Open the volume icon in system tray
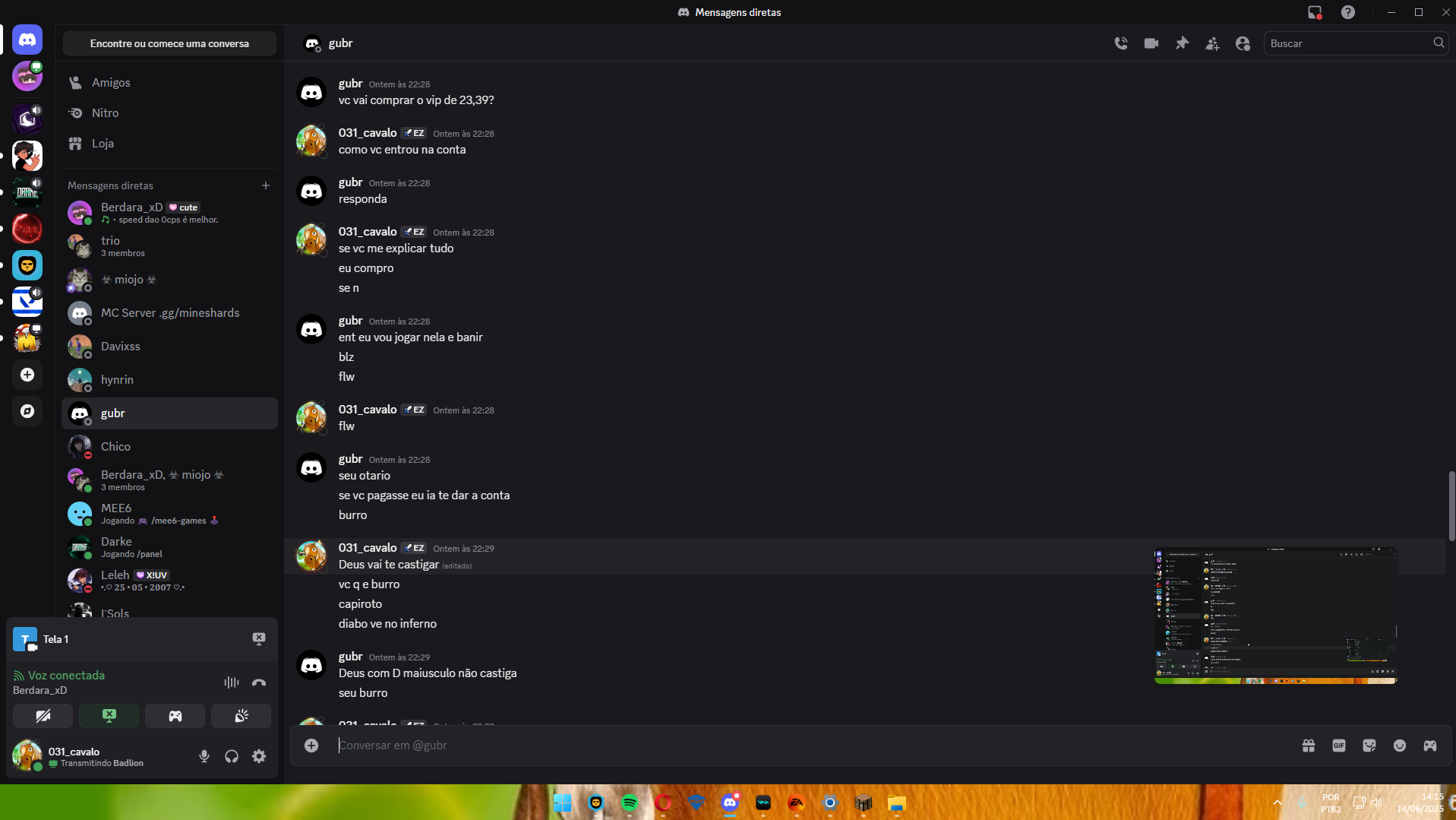Image resolution: width=1456 pixels, height=820 pixels. (x=1377, y=803)
